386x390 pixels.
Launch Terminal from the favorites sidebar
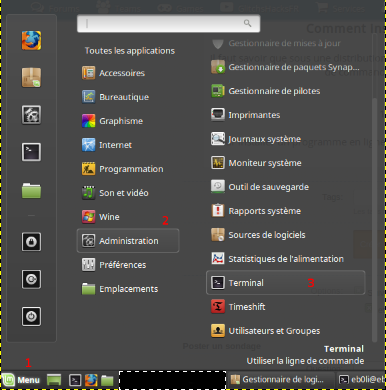(x=31, y=152)
